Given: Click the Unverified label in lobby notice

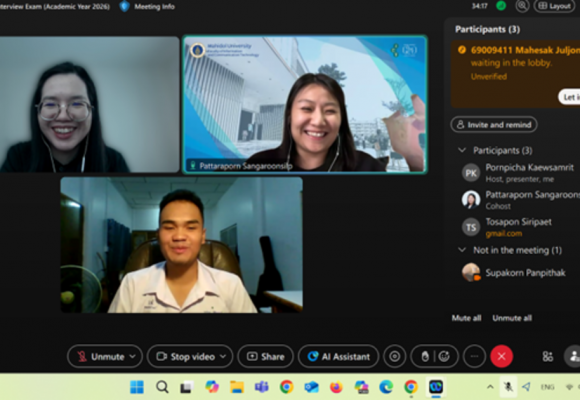Looking at the screenshot, I should pos(489,77).
